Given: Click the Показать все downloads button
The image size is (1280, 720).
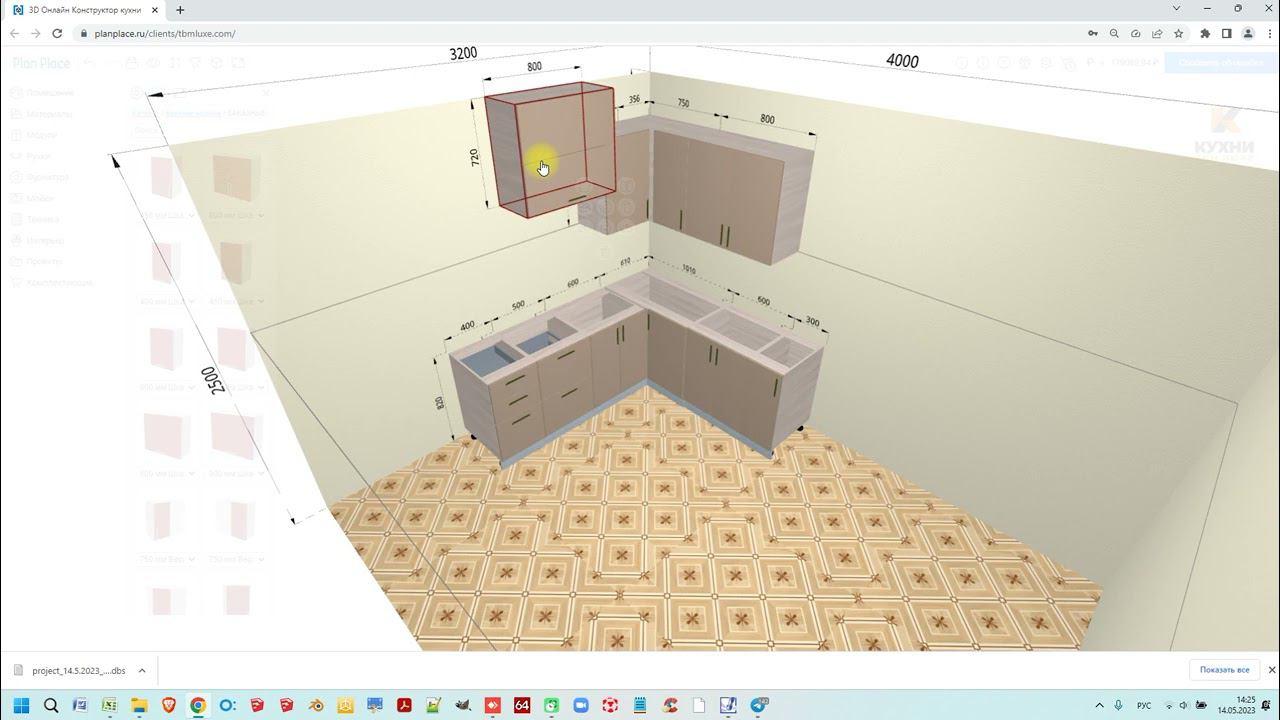Looking at the screenshot, I should (1224, 670).
